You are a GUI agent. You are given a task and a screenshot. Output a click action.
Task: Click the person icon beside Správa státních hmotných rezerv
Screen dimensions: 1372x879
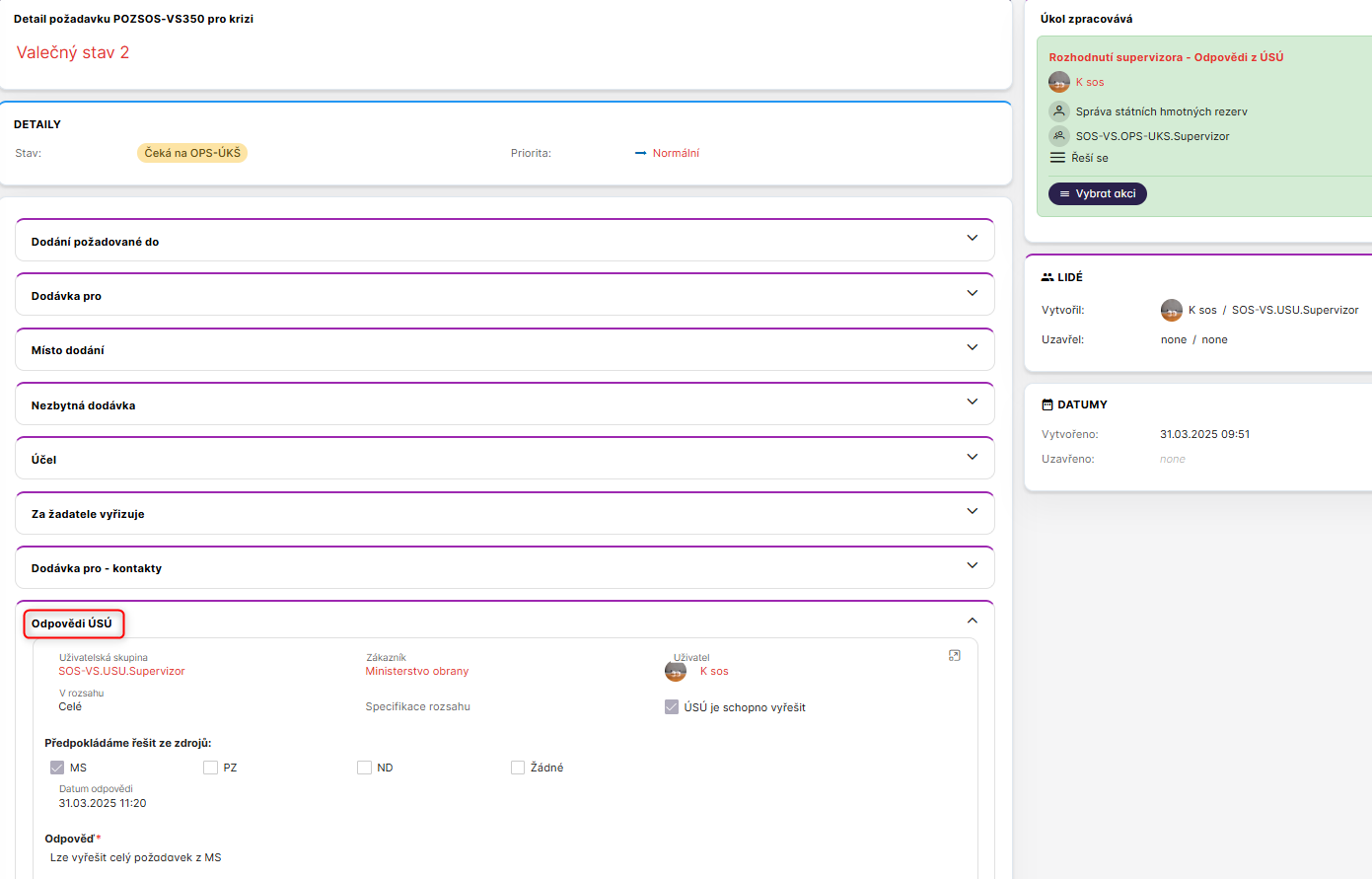[1059, 111]
